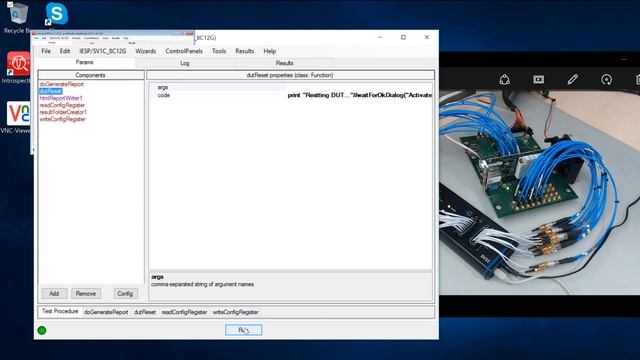This screenshot has height=360, width=640.
Task: Open the doGenerateReport bottom tab
Action: [x=106, y=312]
